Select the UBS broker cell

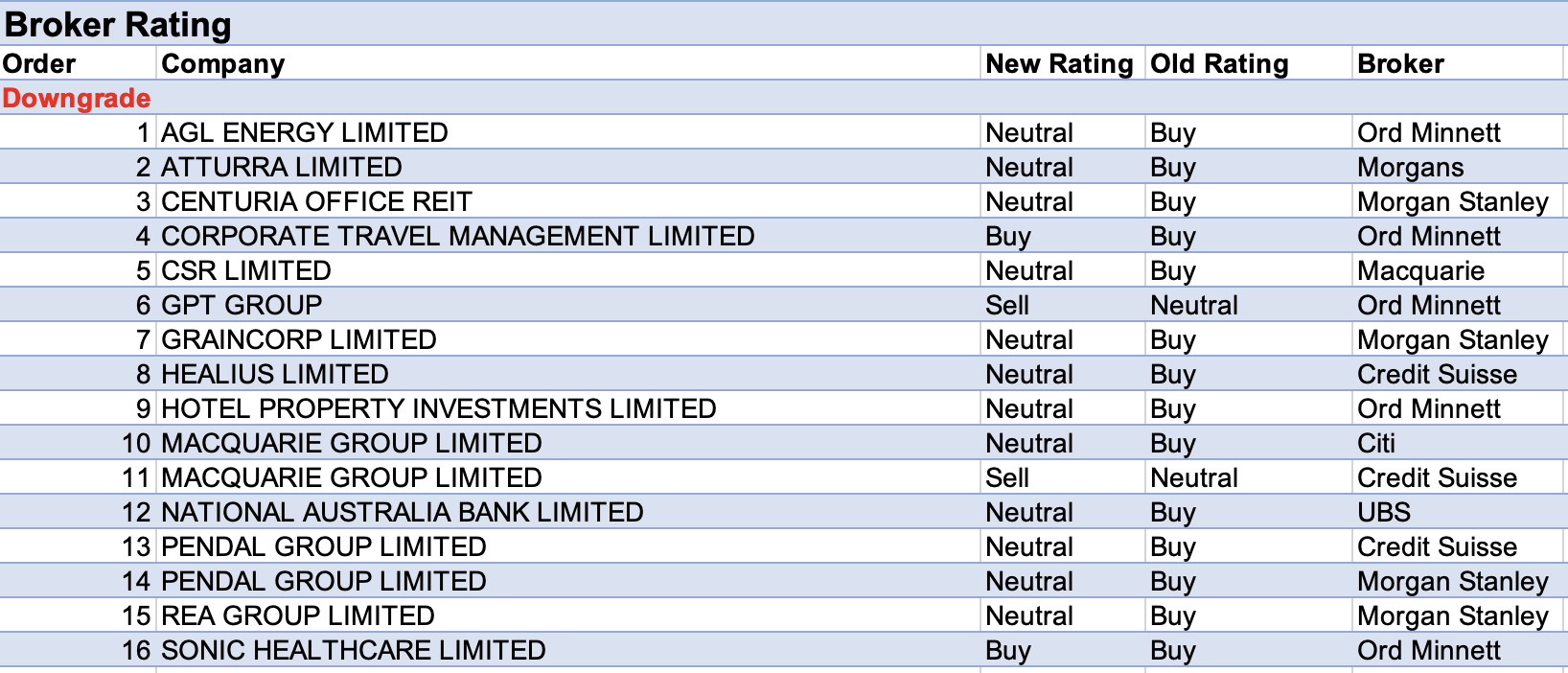[1384, 512]
